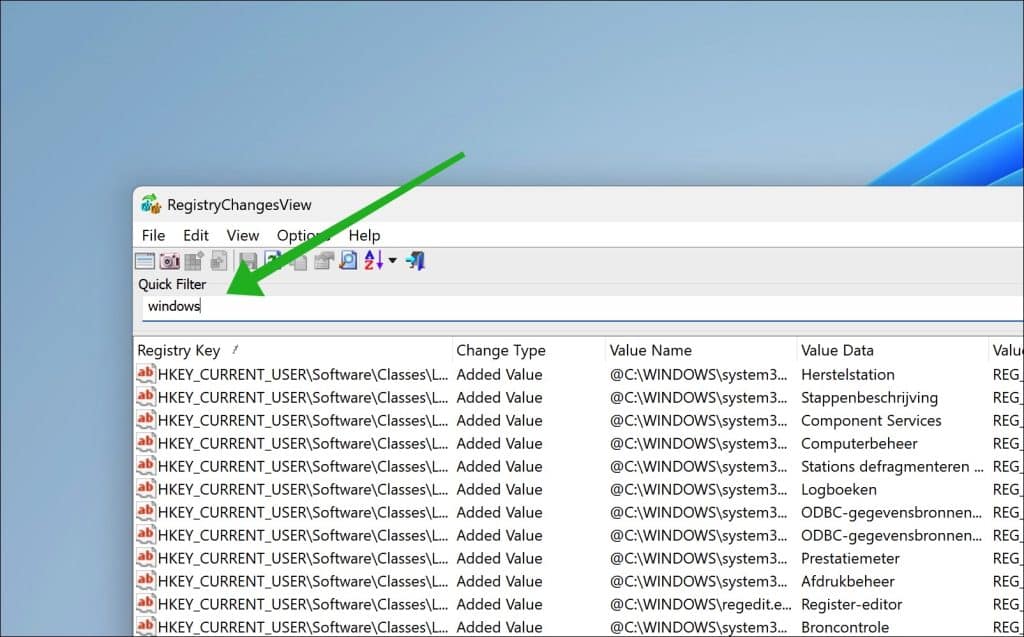Sort by the Change Type column header
The height and width of the screenshot is (637, 1024).
click(528, 351)
